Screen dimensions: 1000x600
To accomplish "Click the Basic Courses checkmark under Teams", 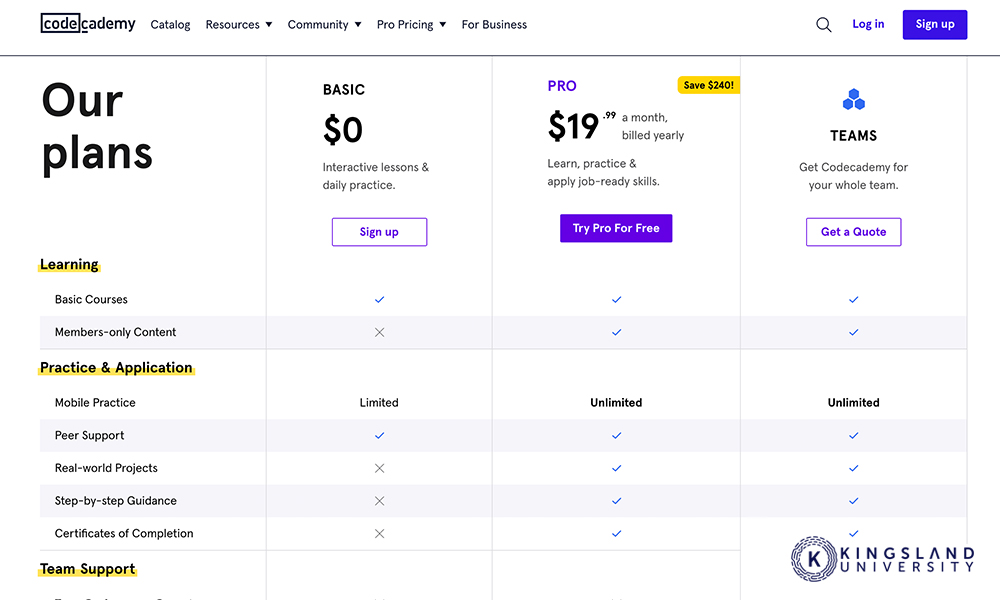I will coord(853,300).
